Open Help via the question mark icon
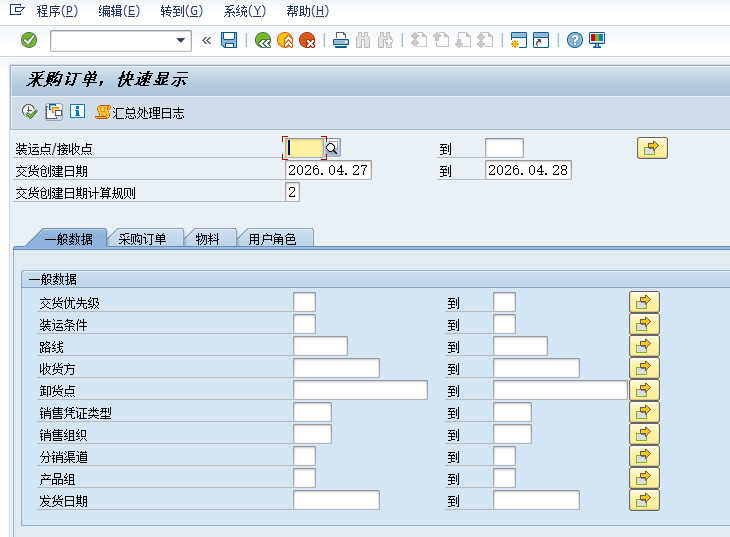 [574, 40]
